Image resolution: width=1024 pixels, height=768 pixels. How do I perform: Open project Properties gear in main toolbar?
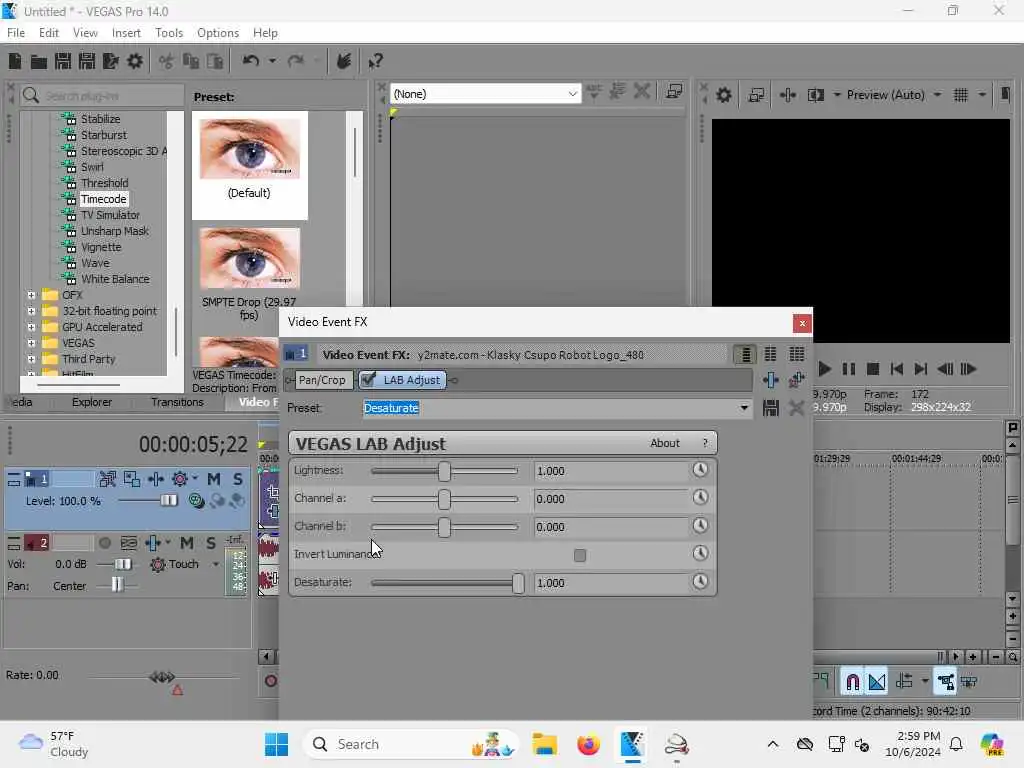point(135,61)
